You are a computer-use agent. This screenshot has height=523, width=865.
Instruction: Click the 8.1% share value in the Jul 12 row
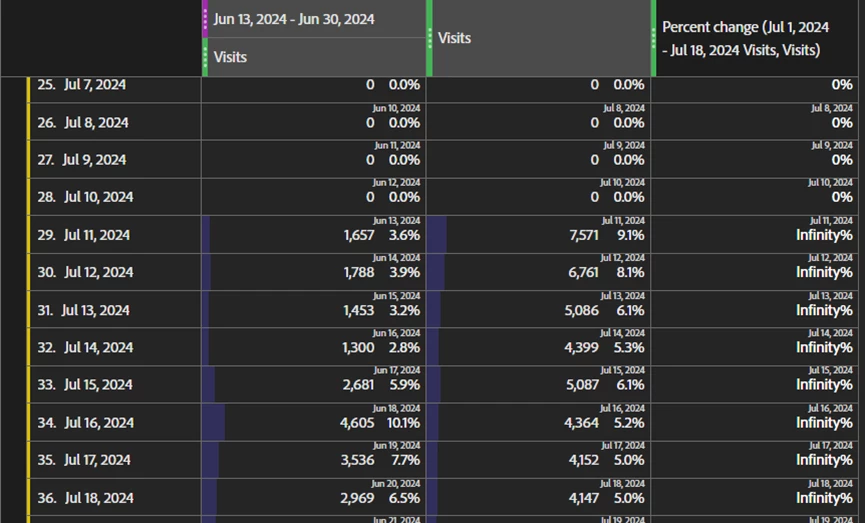[x=630, y=273]
